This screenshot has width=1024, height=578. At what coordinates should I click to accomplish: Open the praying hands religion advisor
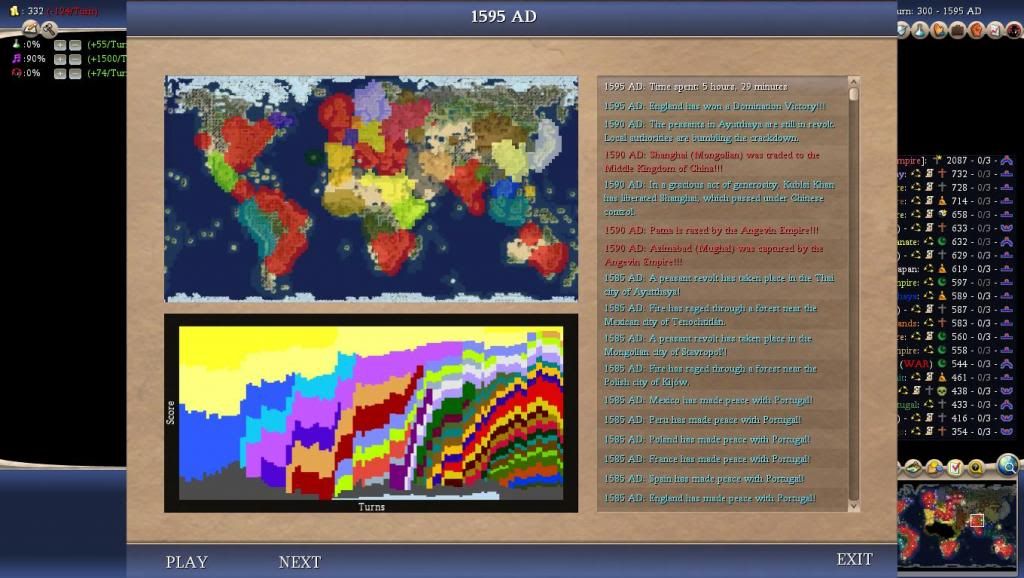pyautogui.click(x=939, y=29)
